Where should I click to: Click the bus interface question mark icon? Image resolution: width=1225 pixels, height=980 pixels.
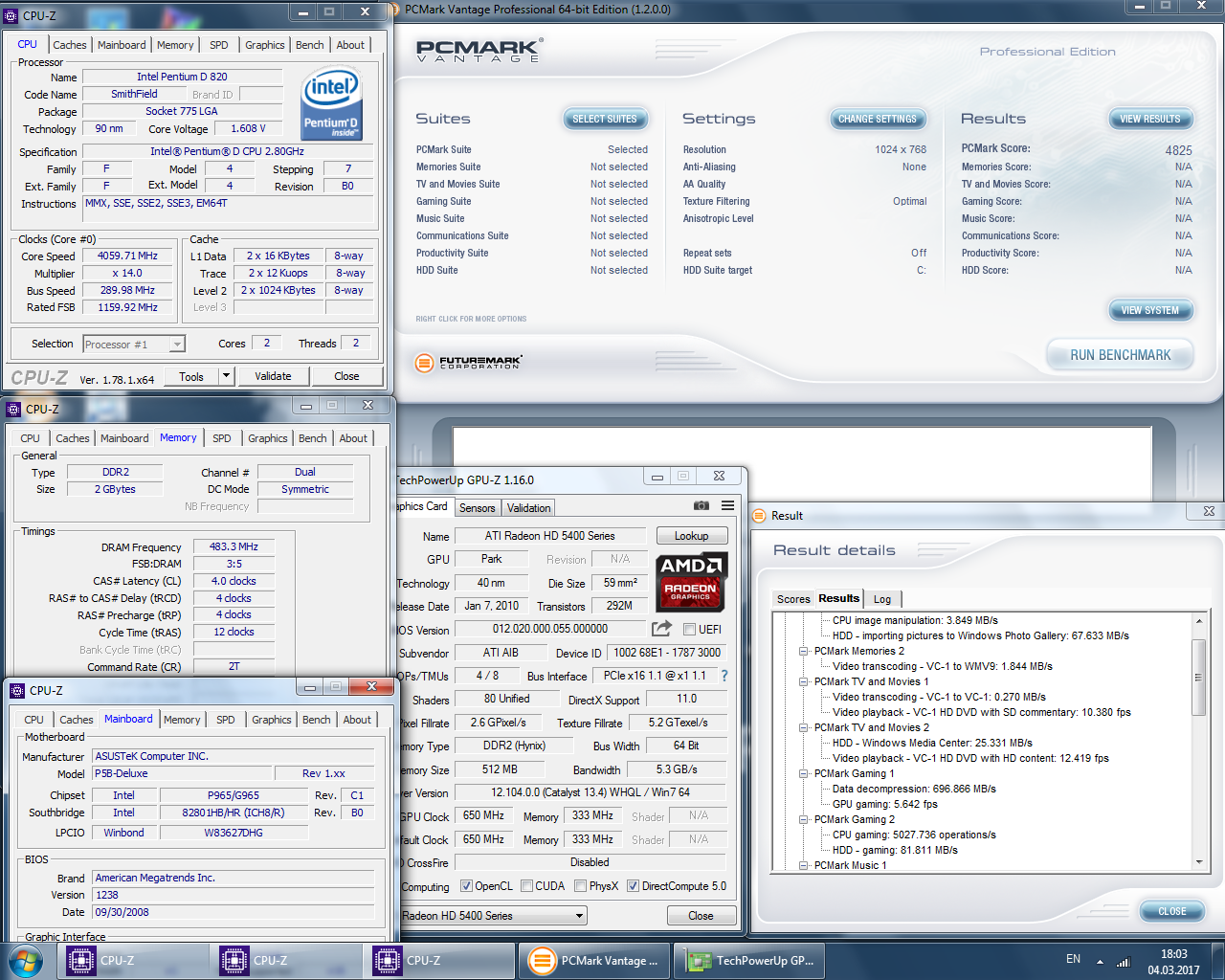pyautogui.click(x=724, y=676)
